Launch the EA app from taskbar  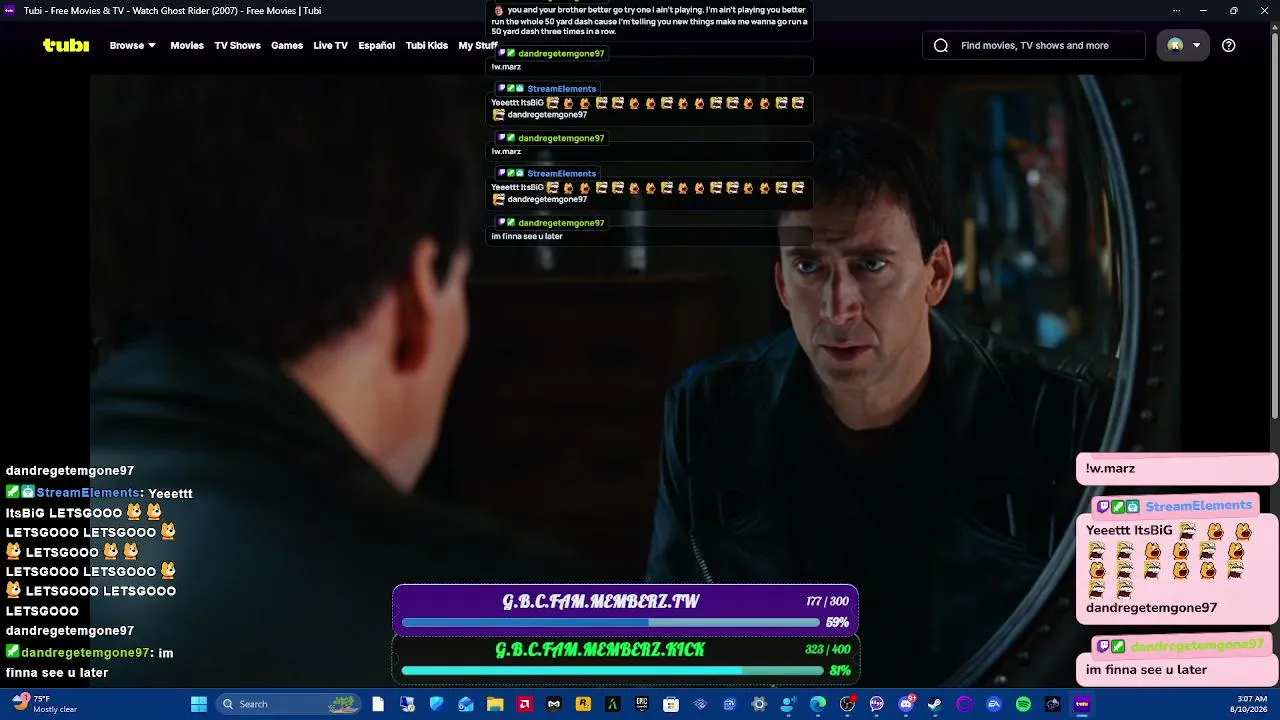(994, 704)
